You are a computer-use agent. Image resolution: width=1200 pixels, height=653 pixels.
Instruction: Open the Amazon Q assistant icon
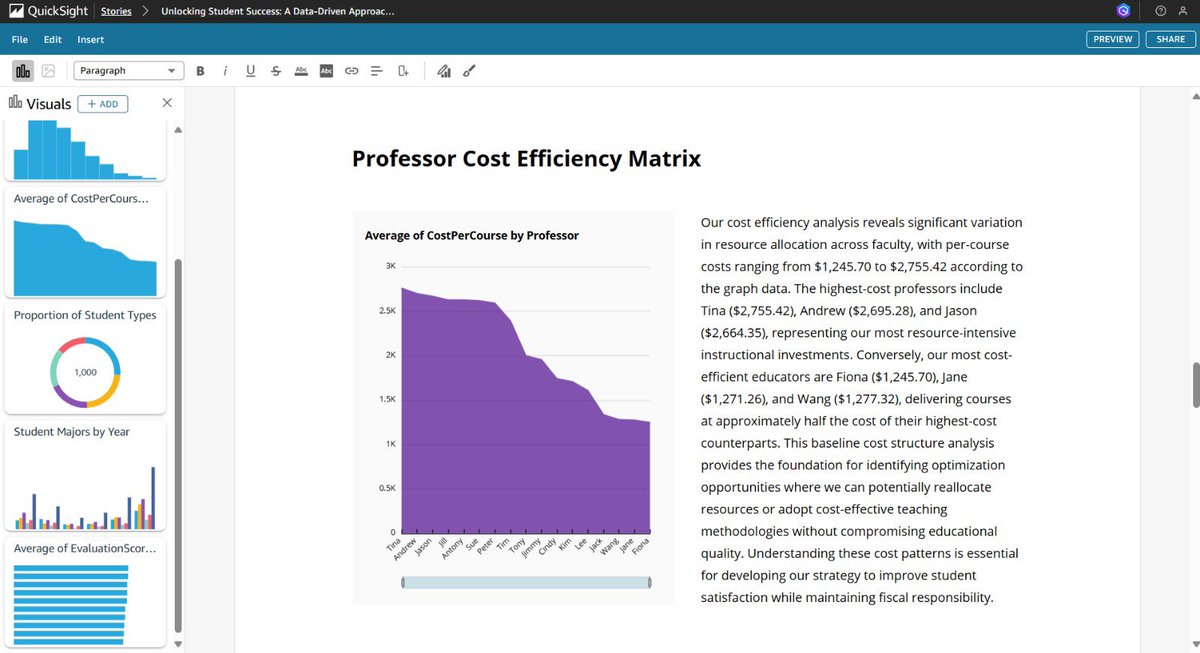1124,11
